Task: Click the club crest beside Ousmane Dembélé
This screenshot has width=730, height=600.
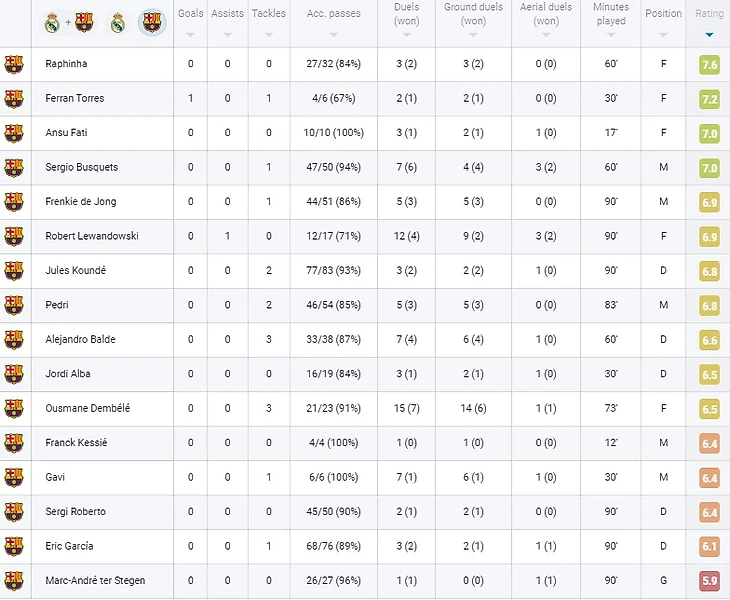Action: (x=14, y=408)
